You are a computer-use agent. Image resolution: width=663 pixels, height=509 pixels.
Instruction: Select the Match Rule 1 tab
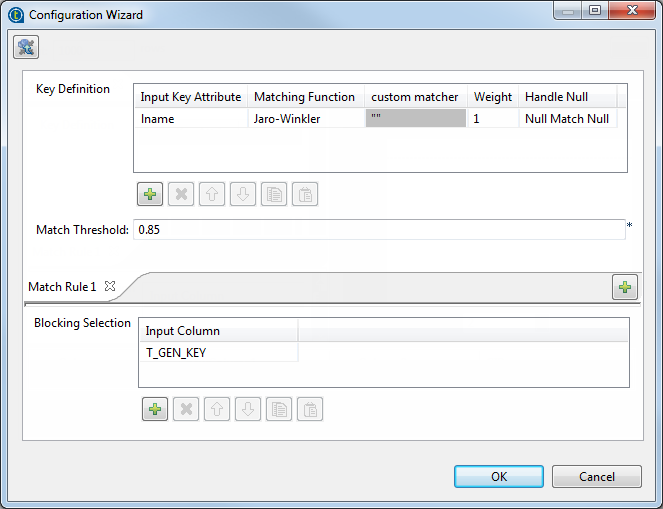coord(62,287)
